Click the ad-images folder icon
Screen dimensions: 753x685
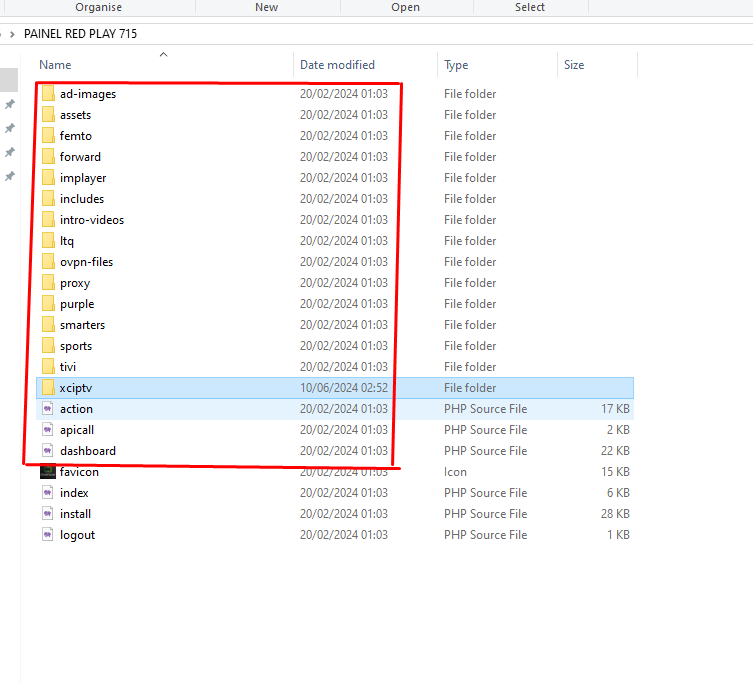[x=47, y=94]
